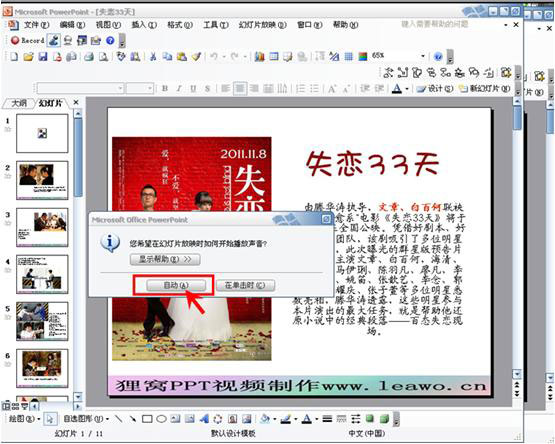Select the Arrow drawing tool
Image resolution: width=555 pixels, height=444 pixels.
click(133, 419)
